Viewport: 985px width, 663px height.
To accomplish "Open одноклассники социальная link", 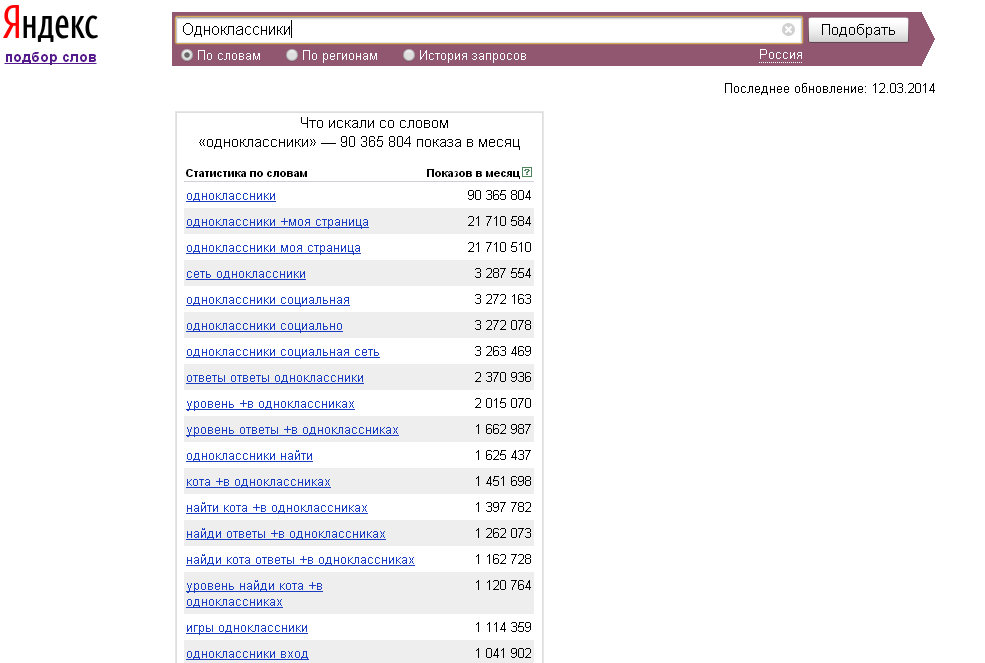I will pos(268,300).
